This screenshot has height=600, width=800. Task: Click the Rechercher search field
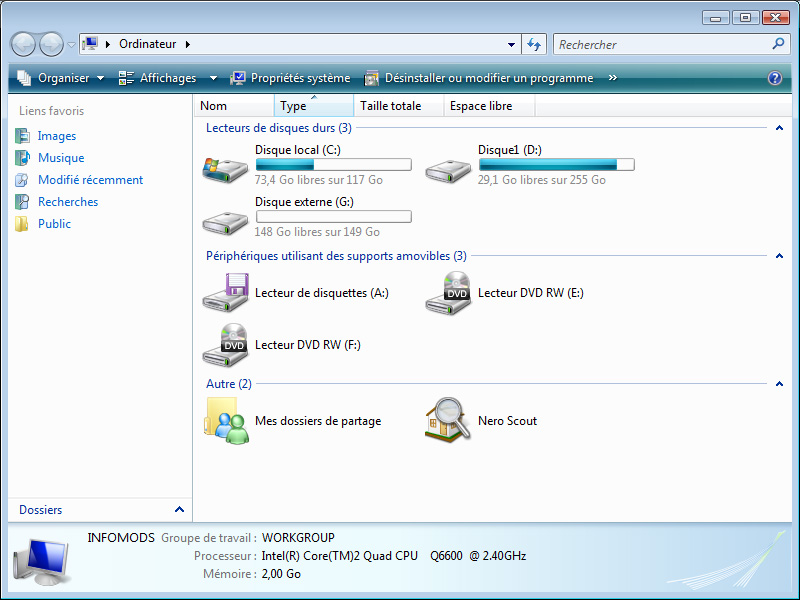click(663, 44)
